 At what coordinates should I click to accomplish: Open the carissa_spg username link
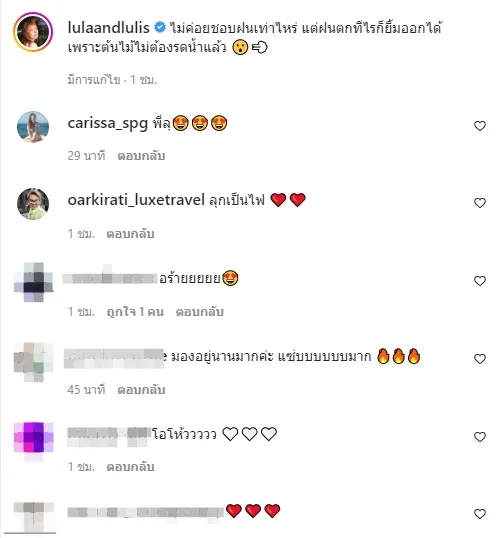coord(107,123)
